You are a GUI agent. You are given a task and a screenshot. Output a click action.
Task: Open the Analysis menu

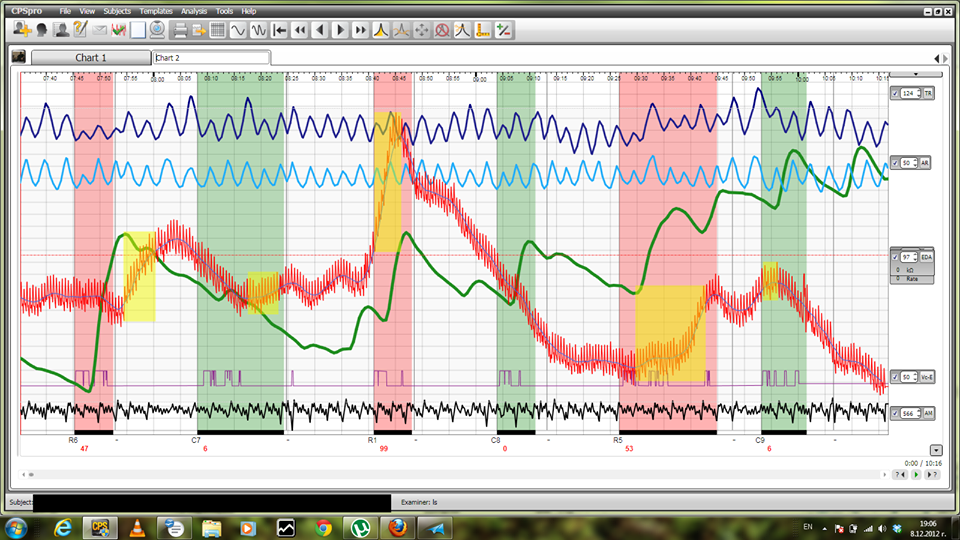point(194,10)
